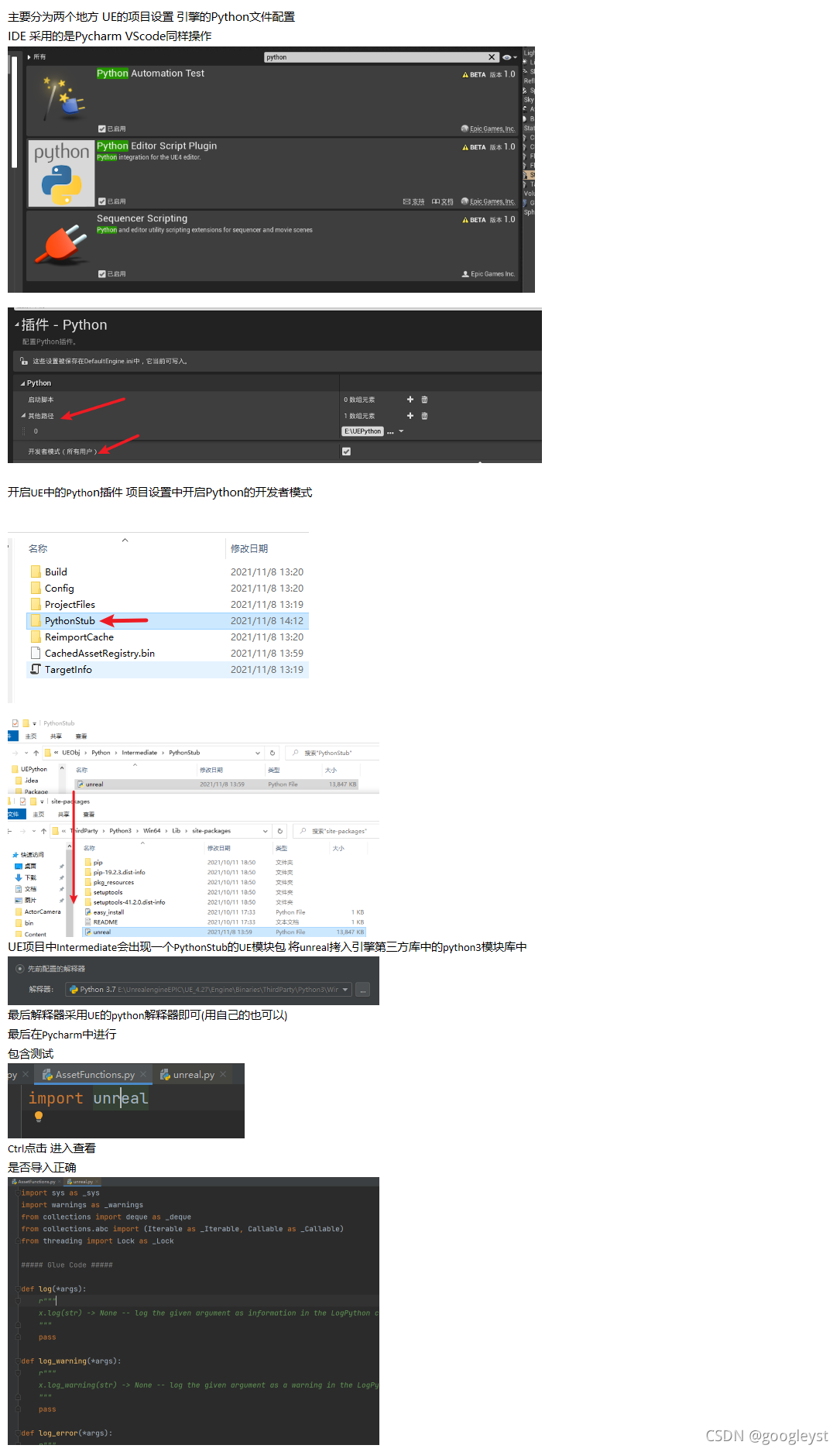Viewport: 840px width, 1452px height.
Task: Expand the 所有 category arrow
Action: [x=29, y=57]
